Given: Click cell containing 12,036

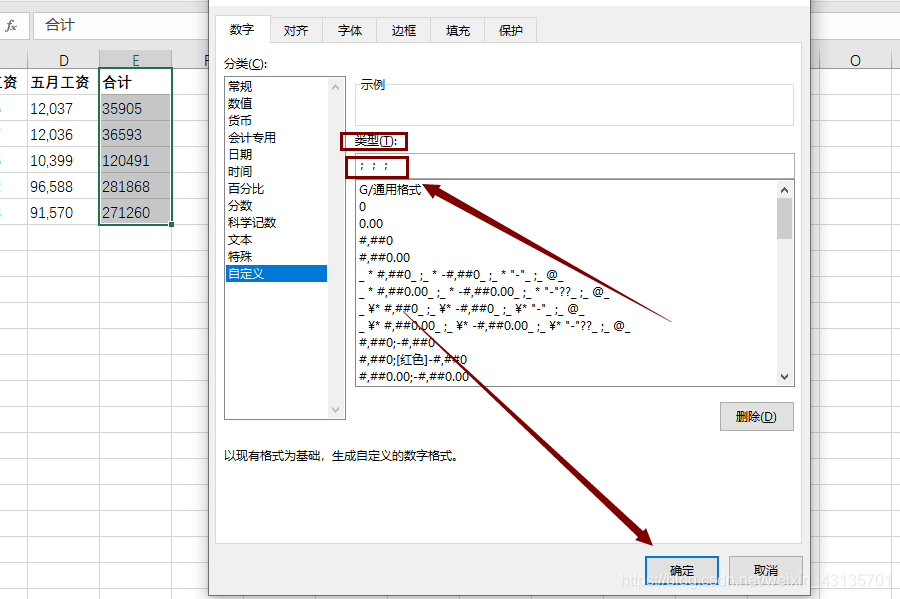Looking at the screenshot, I should coord(63,134).
